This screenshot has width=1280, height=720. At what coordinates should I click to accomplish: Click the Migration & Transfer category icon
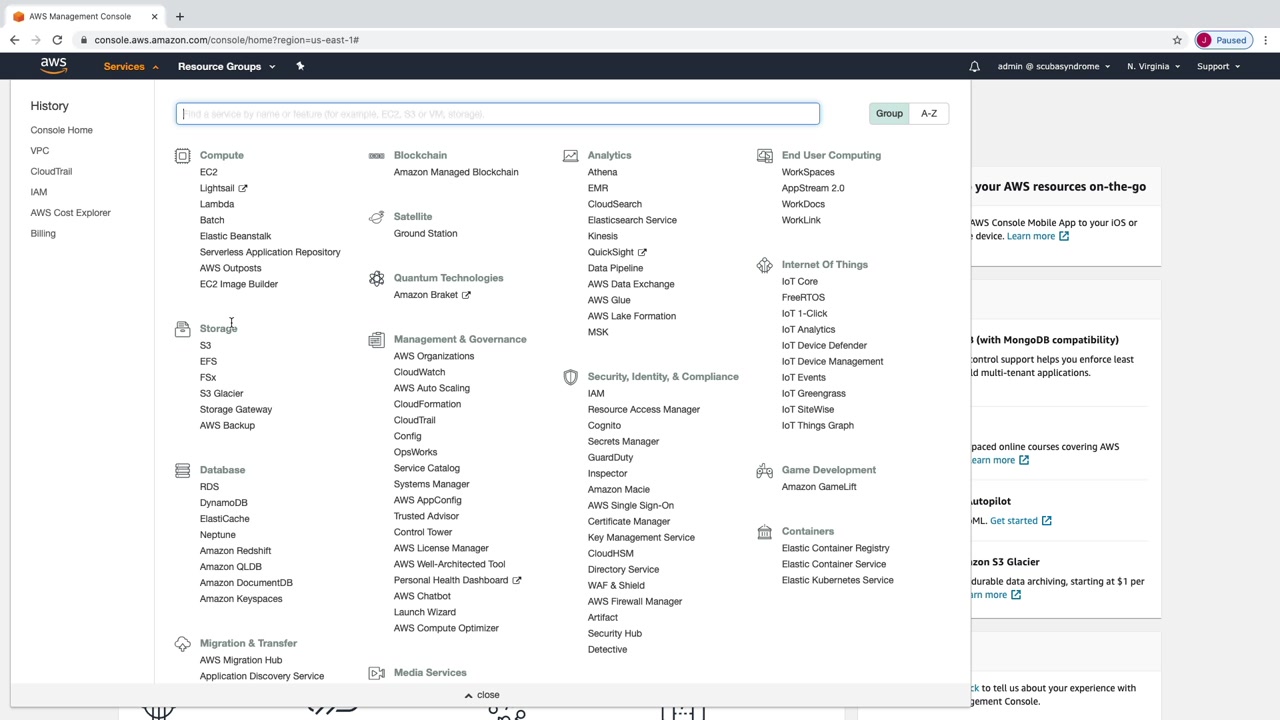click(182, 644)
